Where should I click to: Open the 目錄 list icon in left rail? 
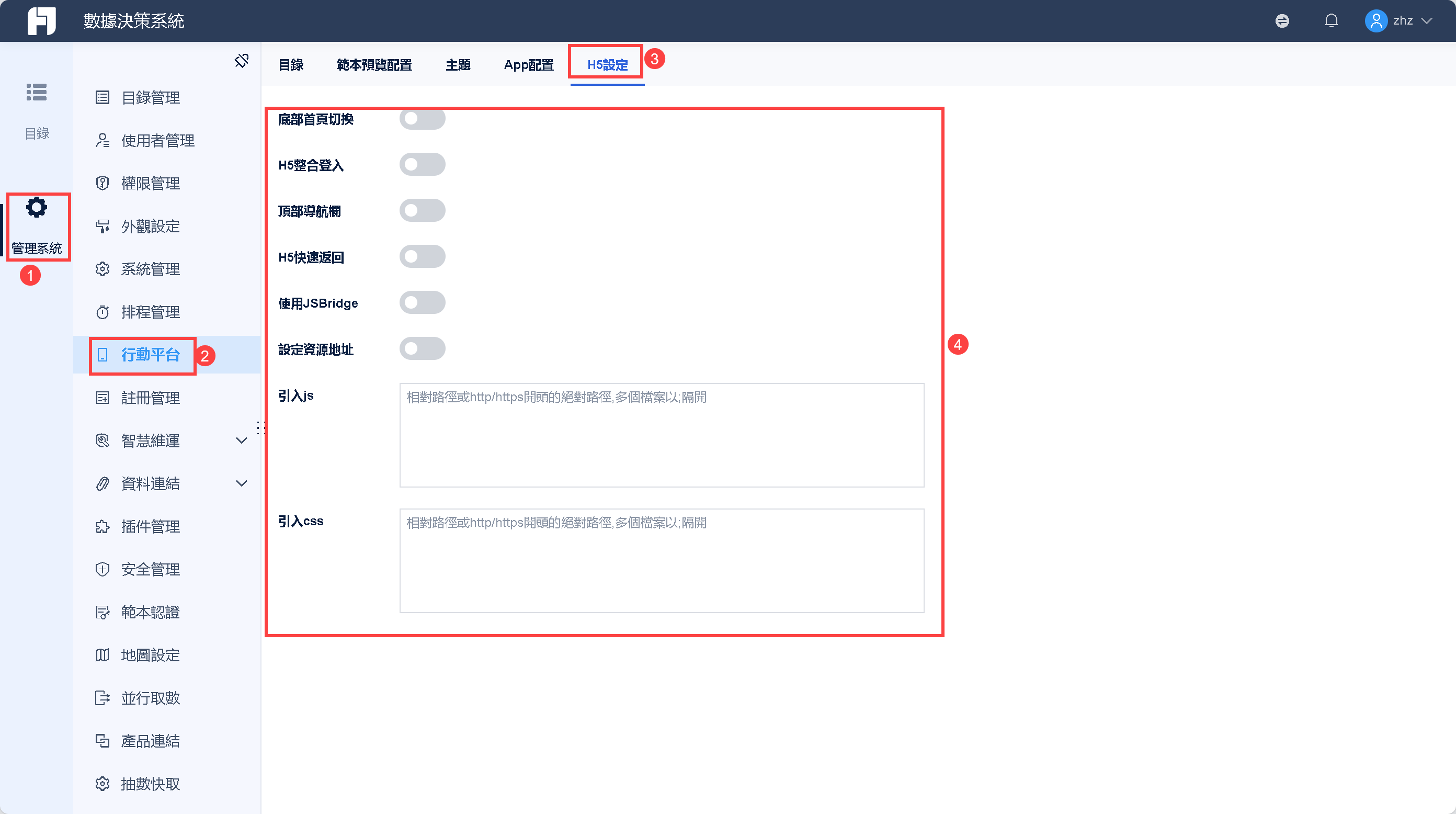click(x=37, y=92)
